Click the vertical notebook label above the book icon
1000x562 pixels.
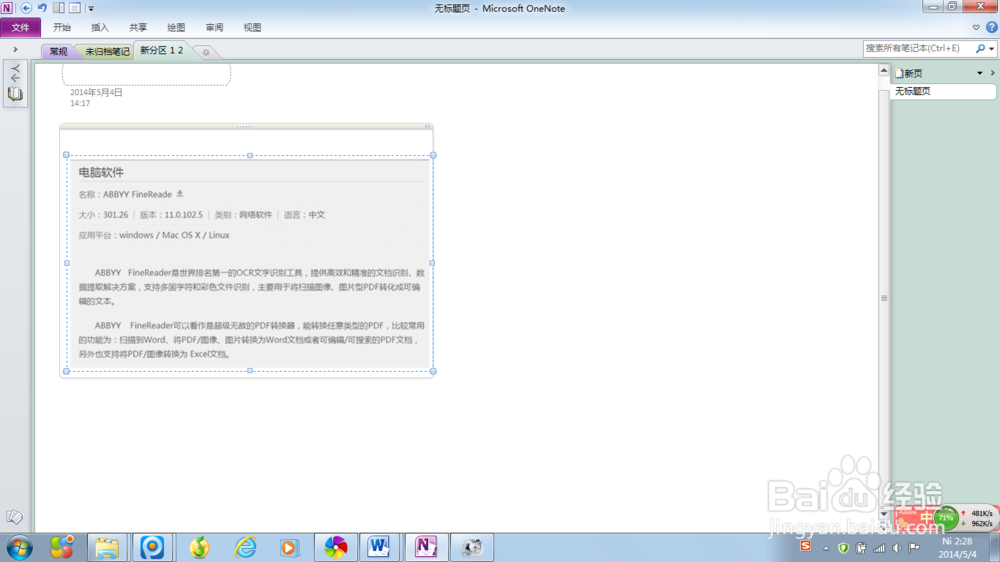point(15,72)
